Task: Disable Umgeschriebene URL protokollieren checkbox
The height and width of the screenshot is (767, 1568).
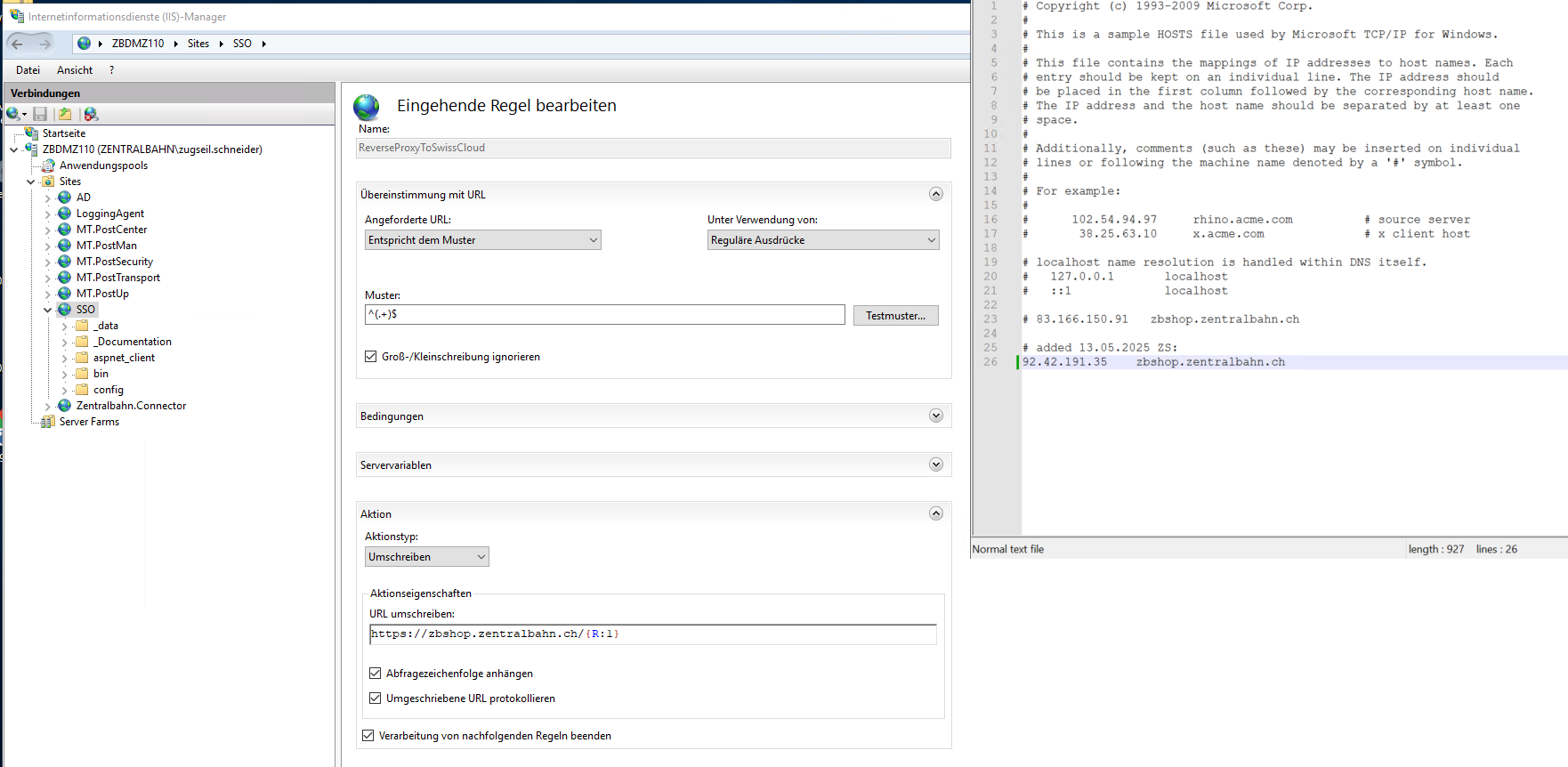Action: pos(376,698)
